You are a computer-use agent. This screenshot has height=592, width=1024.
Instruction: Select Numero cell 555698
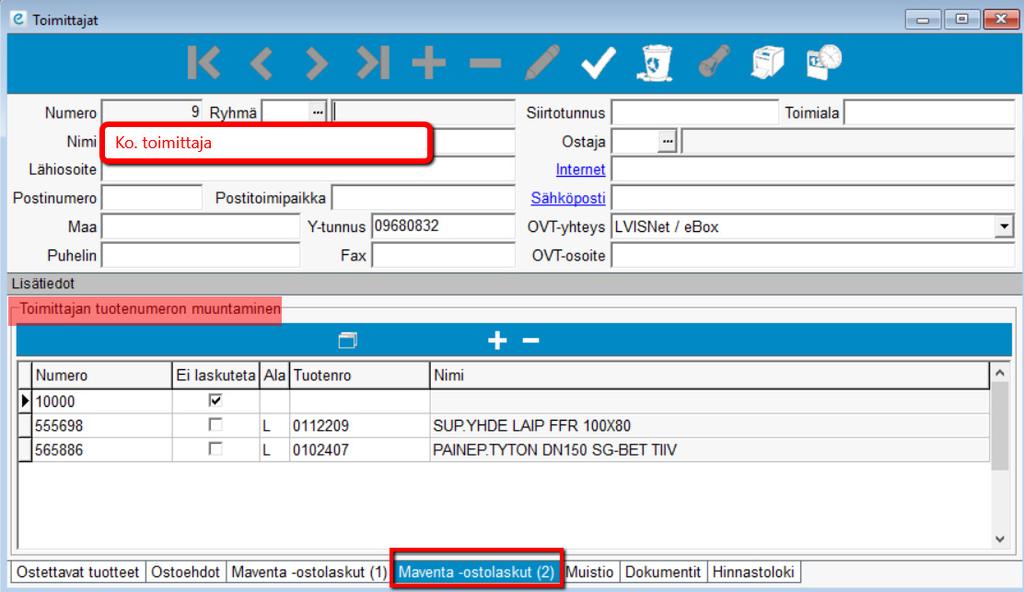[x=101, y=426]
